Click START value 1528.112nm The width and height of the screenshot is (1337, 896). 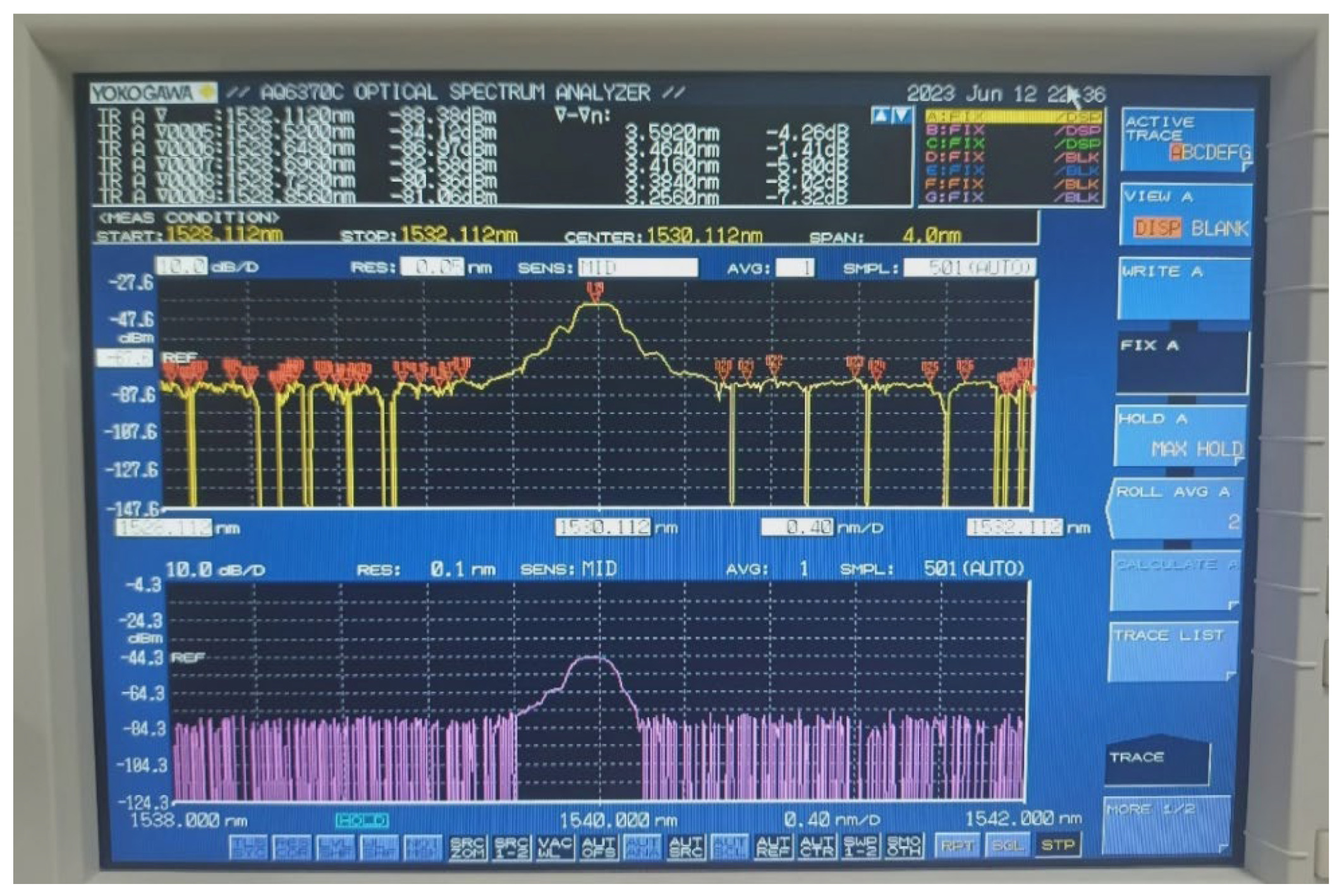tap(224, 235)
